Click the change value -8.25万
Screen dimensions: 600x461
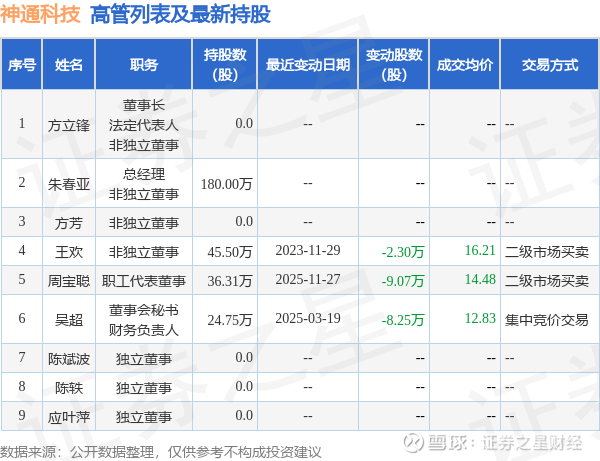click(403, 320)
